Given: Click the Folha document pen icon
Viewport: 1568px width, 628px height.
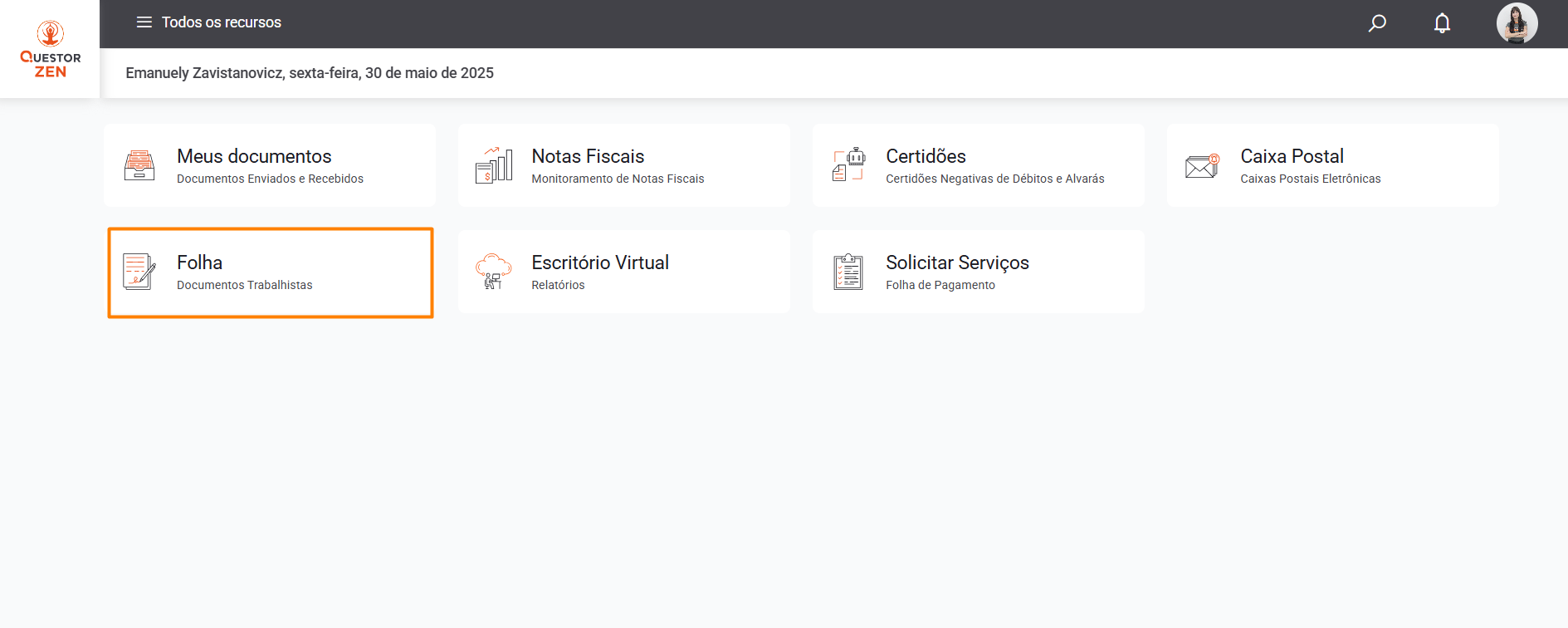Looking at the screenshot, I should point(139,272).
